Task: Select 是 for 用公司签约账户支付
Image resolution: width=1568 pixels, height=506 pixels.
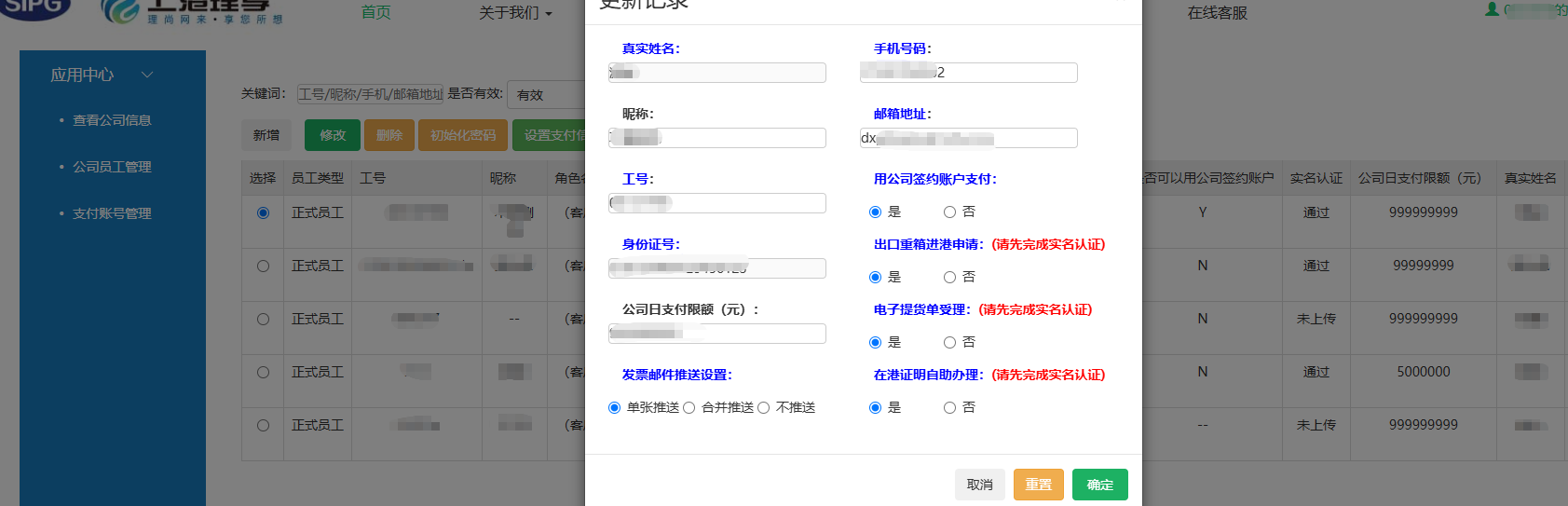Action: pos(875,212)
